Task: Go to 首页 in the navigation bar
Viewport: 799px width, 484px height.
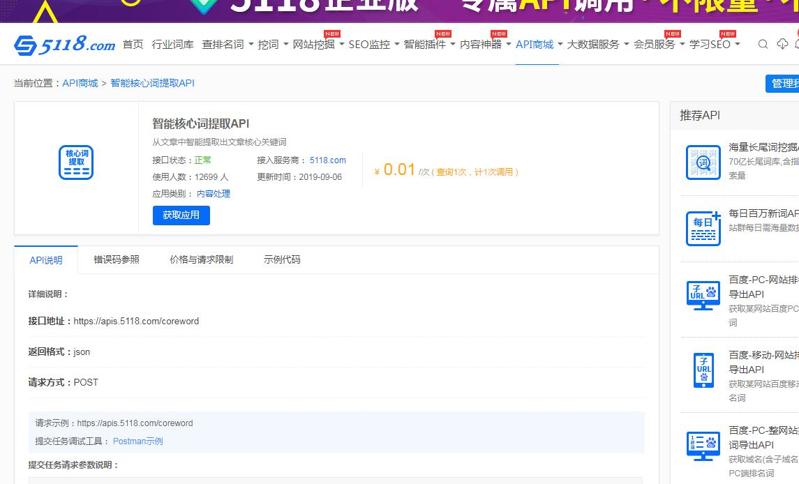Action: click(x=133, y=44)
